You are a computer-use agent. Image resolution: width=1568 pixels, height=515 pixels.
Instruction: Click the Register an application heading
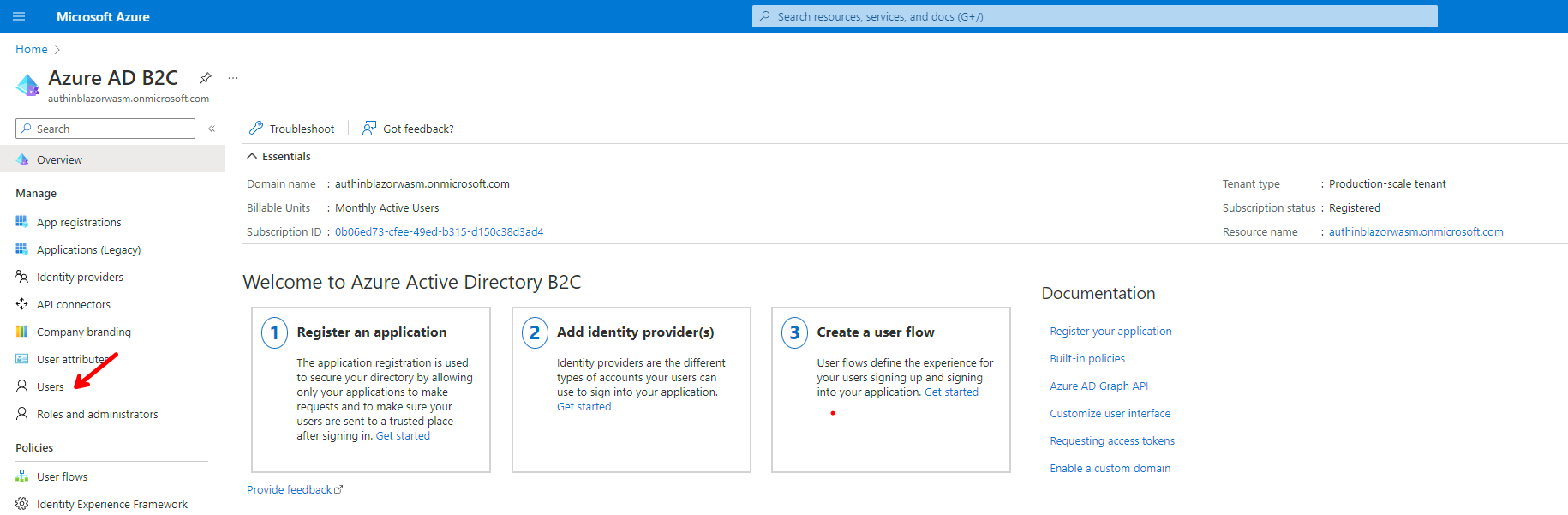coord(371,332)
